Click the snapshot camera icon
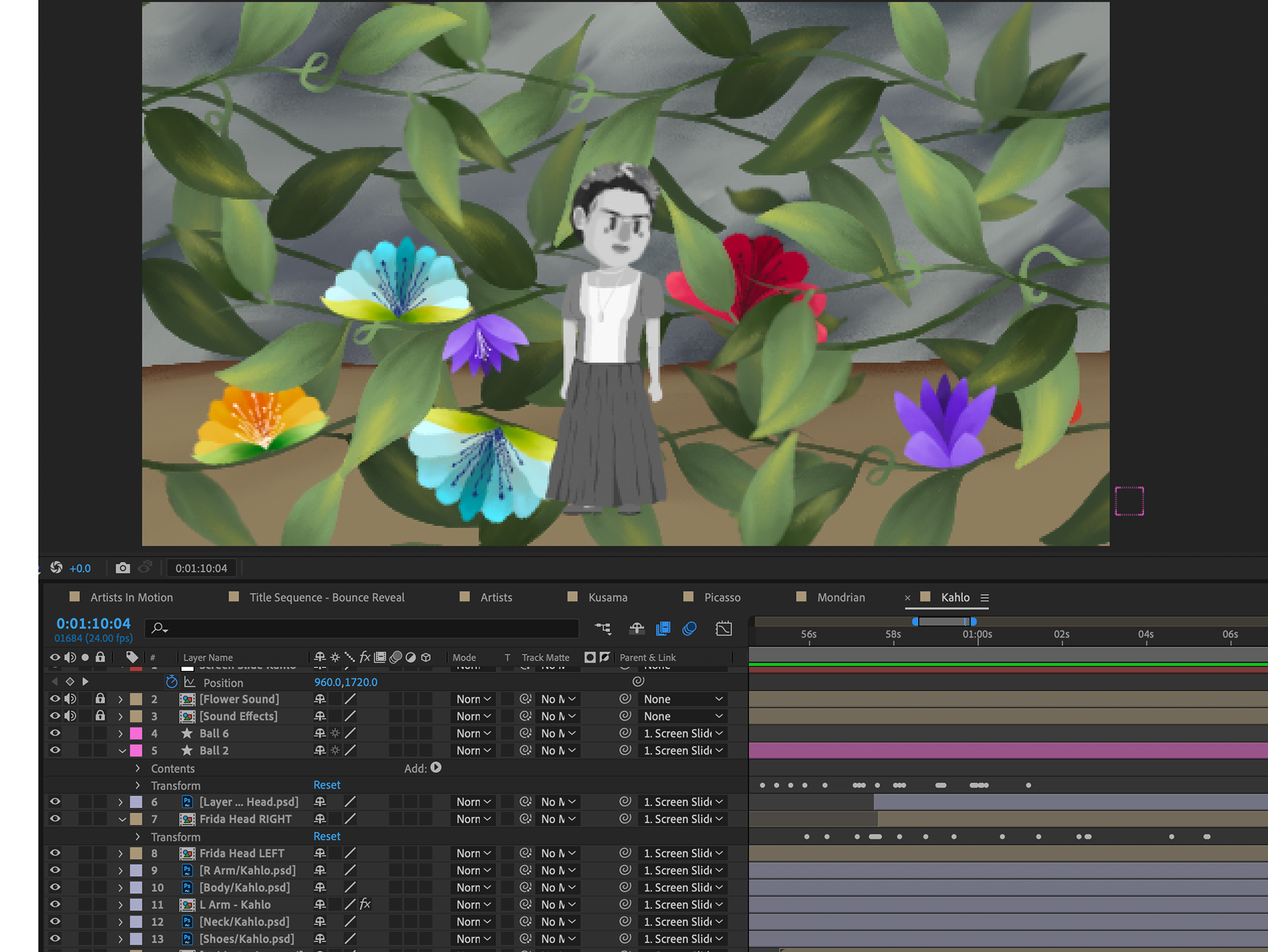1268x952 pixels. [123, 568]
